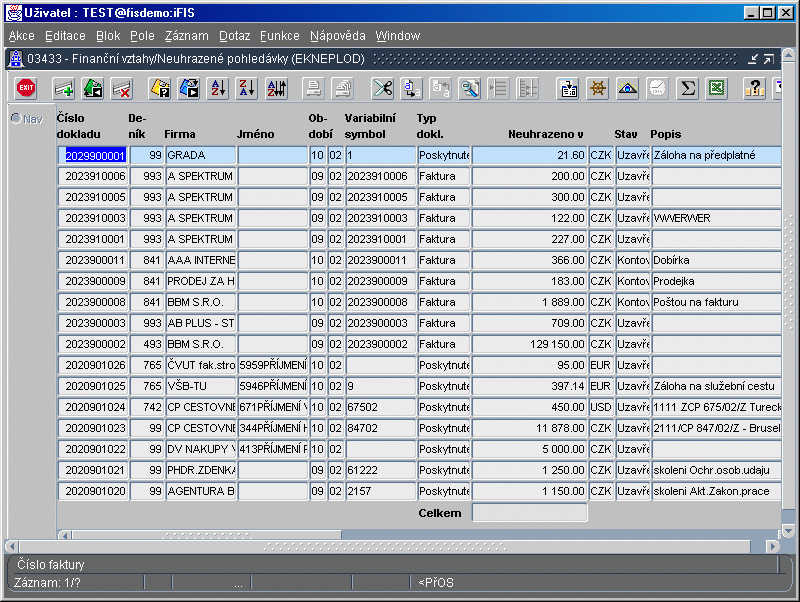Click the Excel export icon
The width and height of the screenshot is (800, 602).
pyautogui.click(x=716, y=88)
